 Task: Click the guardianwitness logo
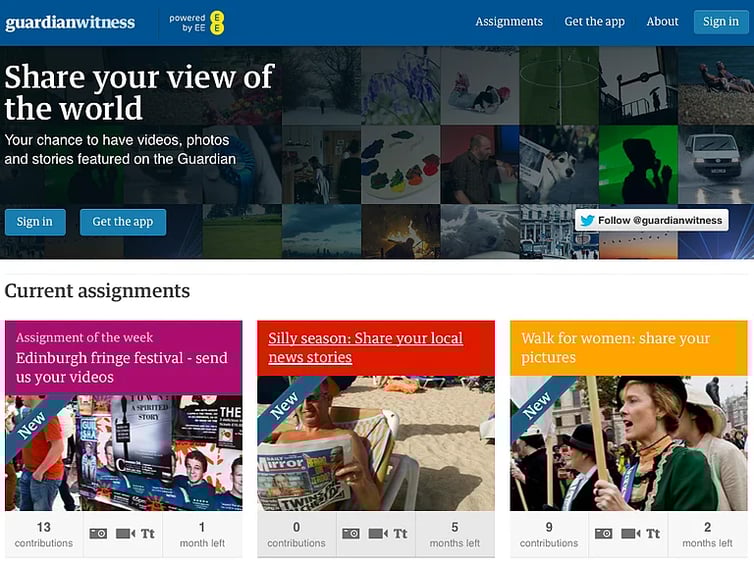point(70,23)
